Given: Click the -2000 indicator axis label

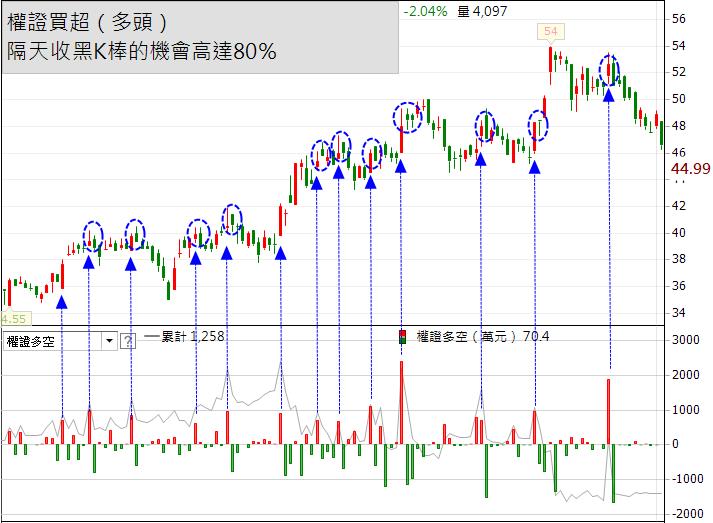Looking at the screenshot, I should click(x=687, y=513).
